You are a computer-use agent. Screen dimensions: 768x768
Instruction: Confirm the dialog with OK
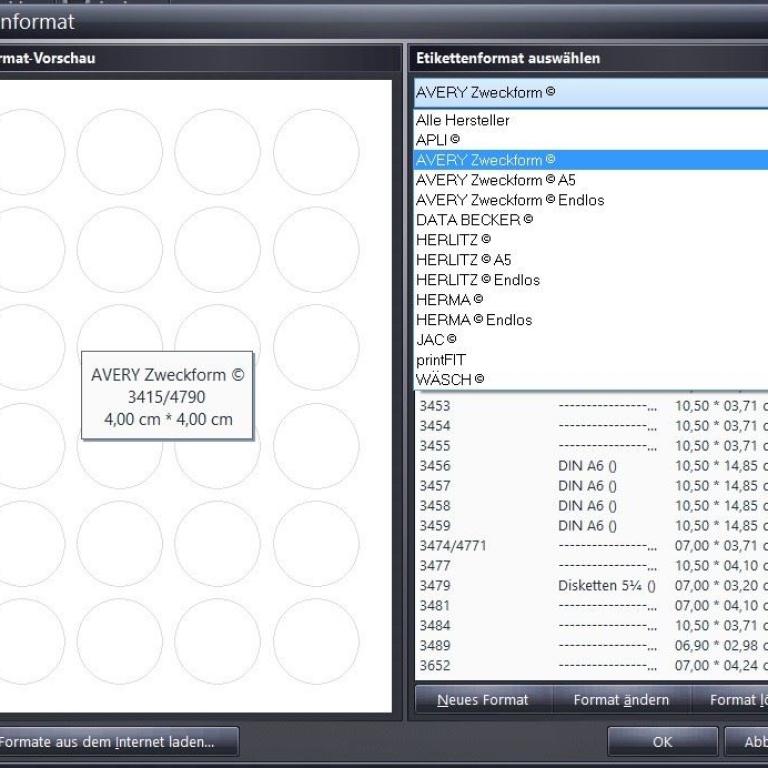(662, 742)
